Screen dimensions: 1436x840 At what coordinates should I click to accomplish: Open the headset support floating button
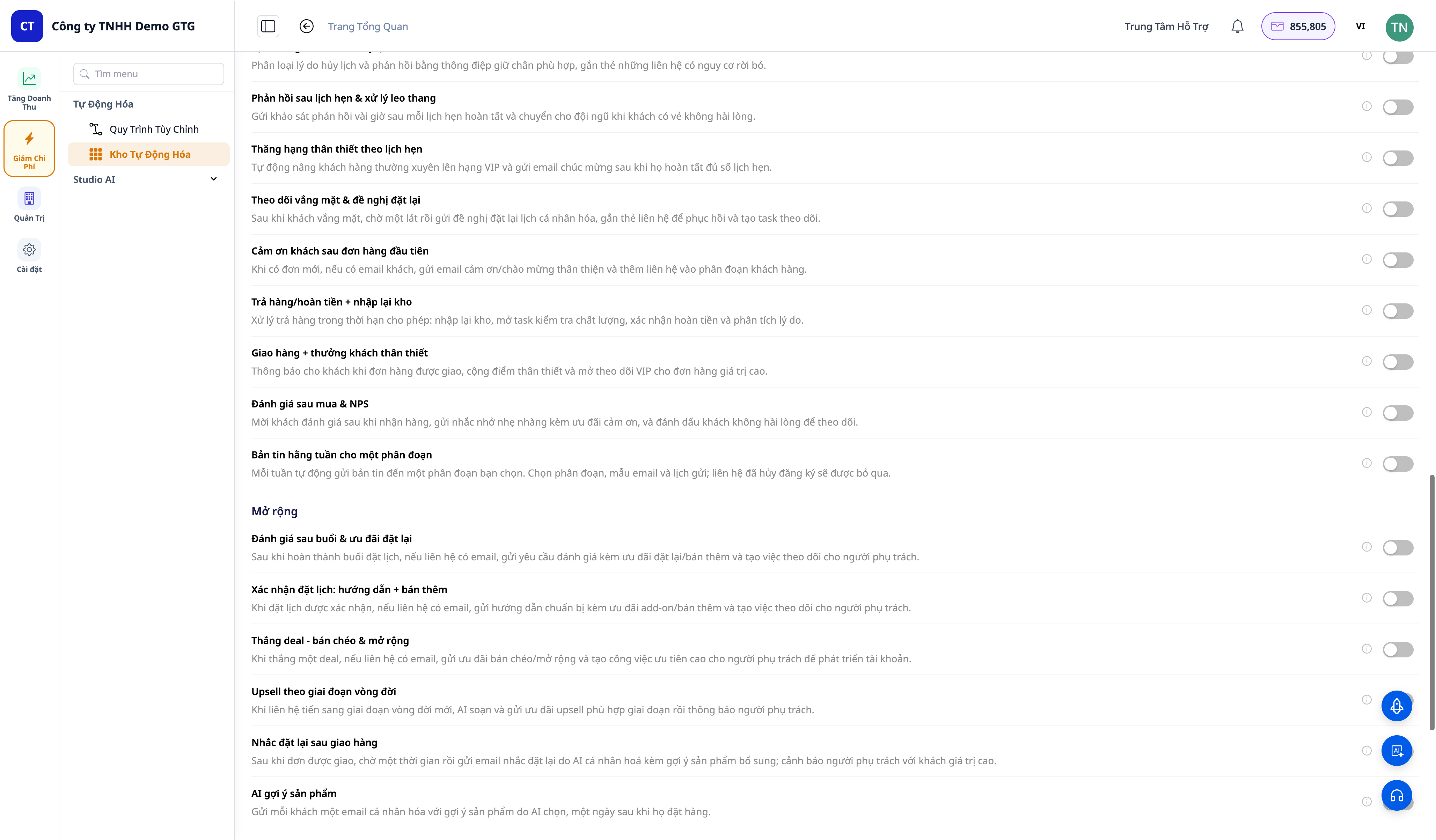[1397, 796]
